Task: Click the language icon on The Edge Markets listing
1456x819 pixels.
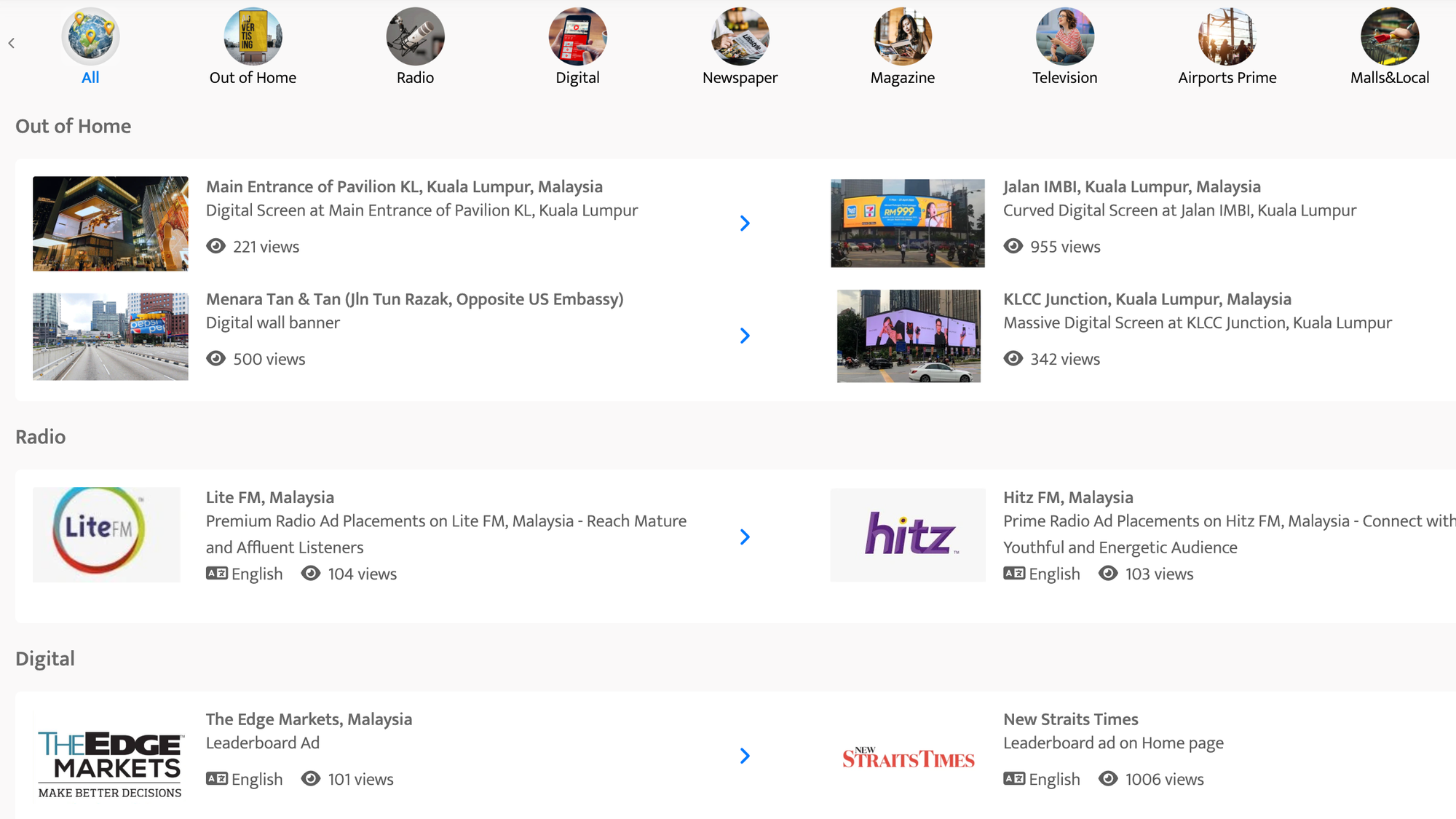Action: tap(217, 778)
